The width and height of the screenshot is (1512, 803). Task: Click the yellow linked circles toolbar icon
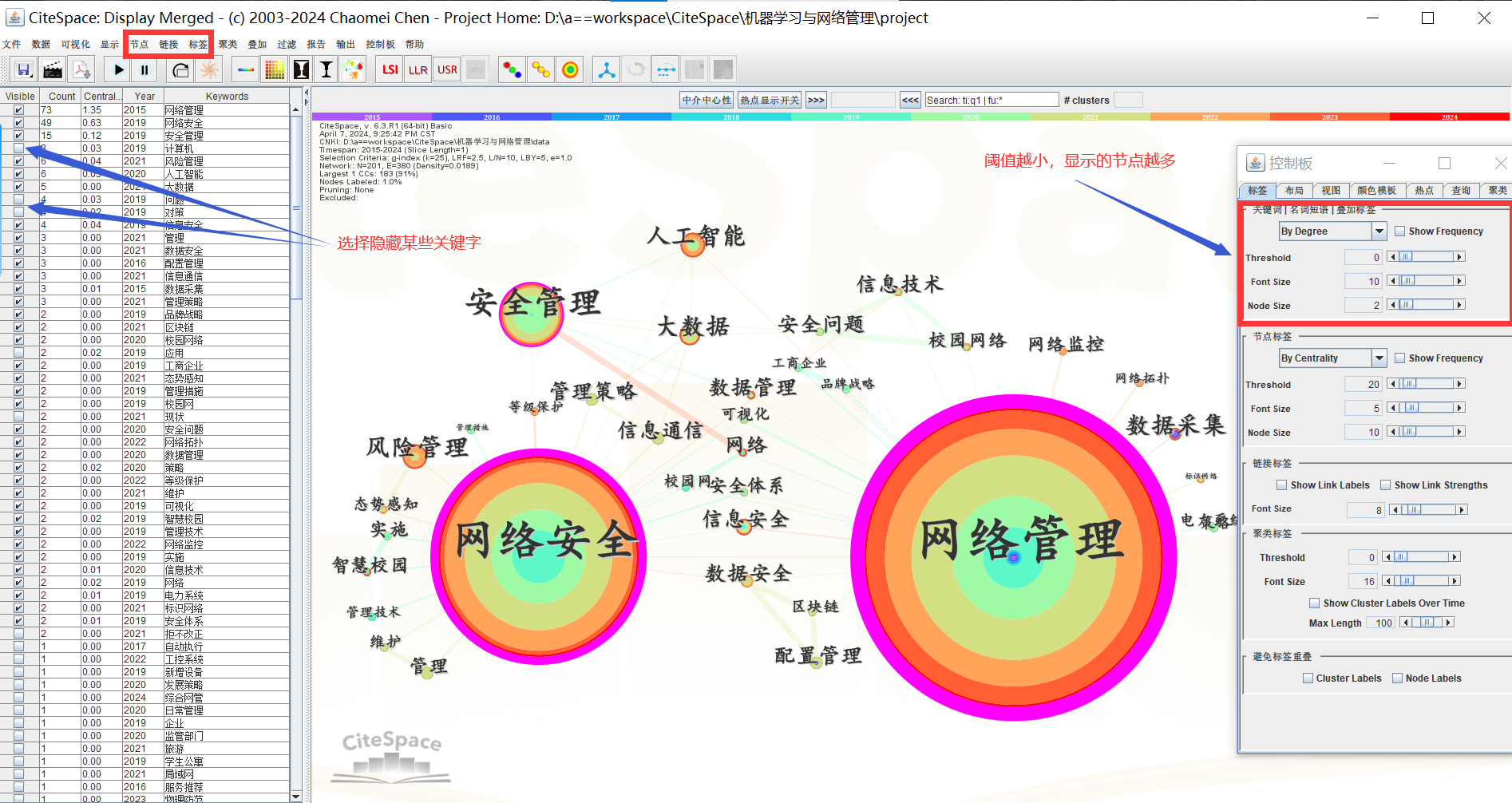click(541, 70)
